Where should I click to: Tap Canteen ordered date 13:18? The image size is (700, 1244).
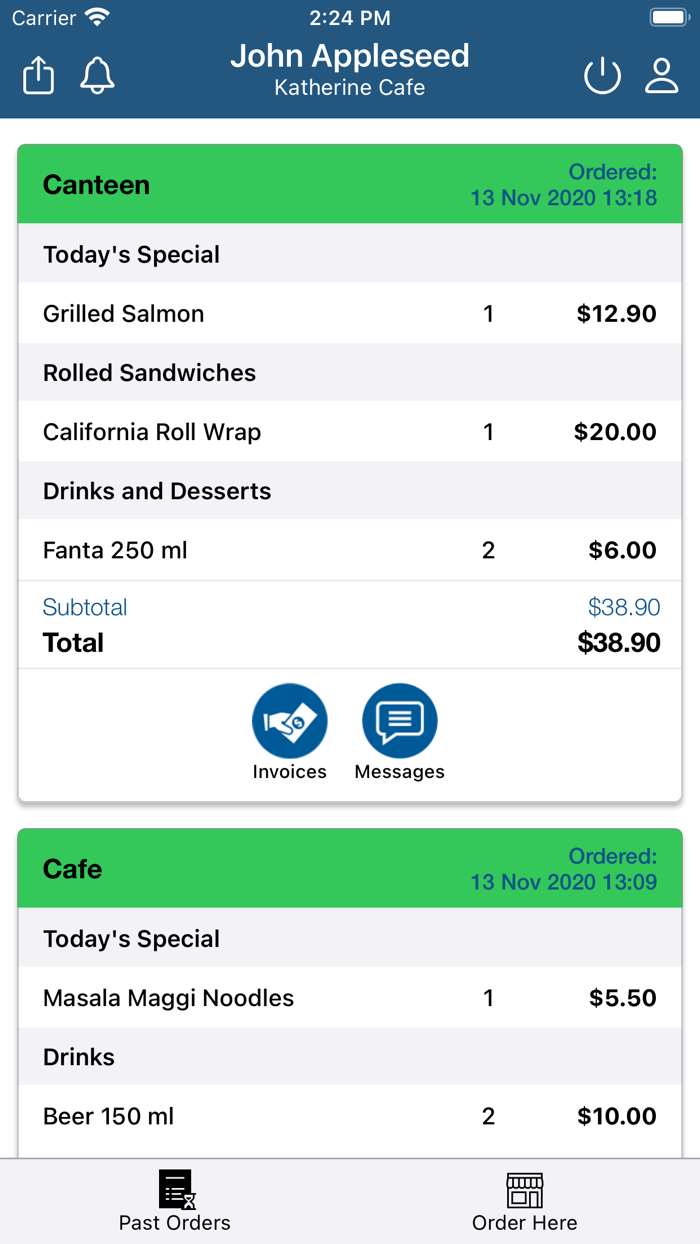pyautogui.click(x=564, y=197)
